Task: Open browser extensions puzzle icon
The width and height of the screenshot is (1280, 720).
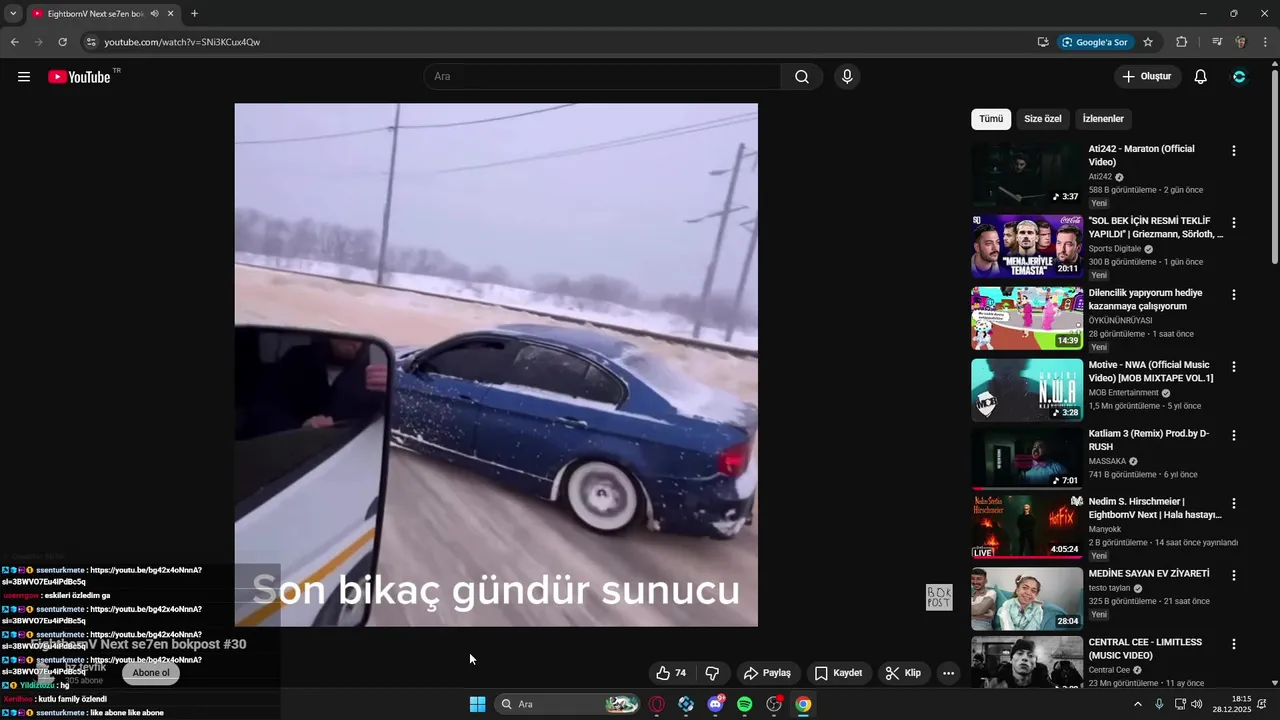Action: (x=1181, y=42)
